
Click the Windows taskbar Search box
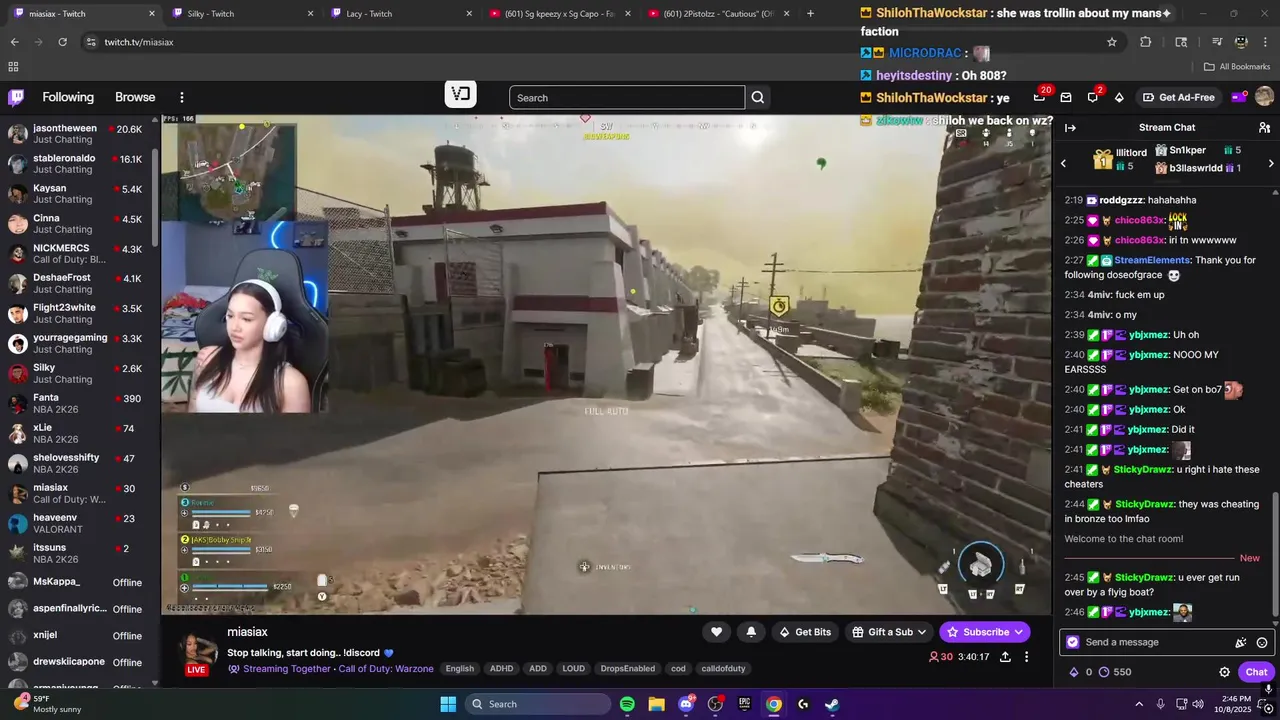(x=538, y=704)
